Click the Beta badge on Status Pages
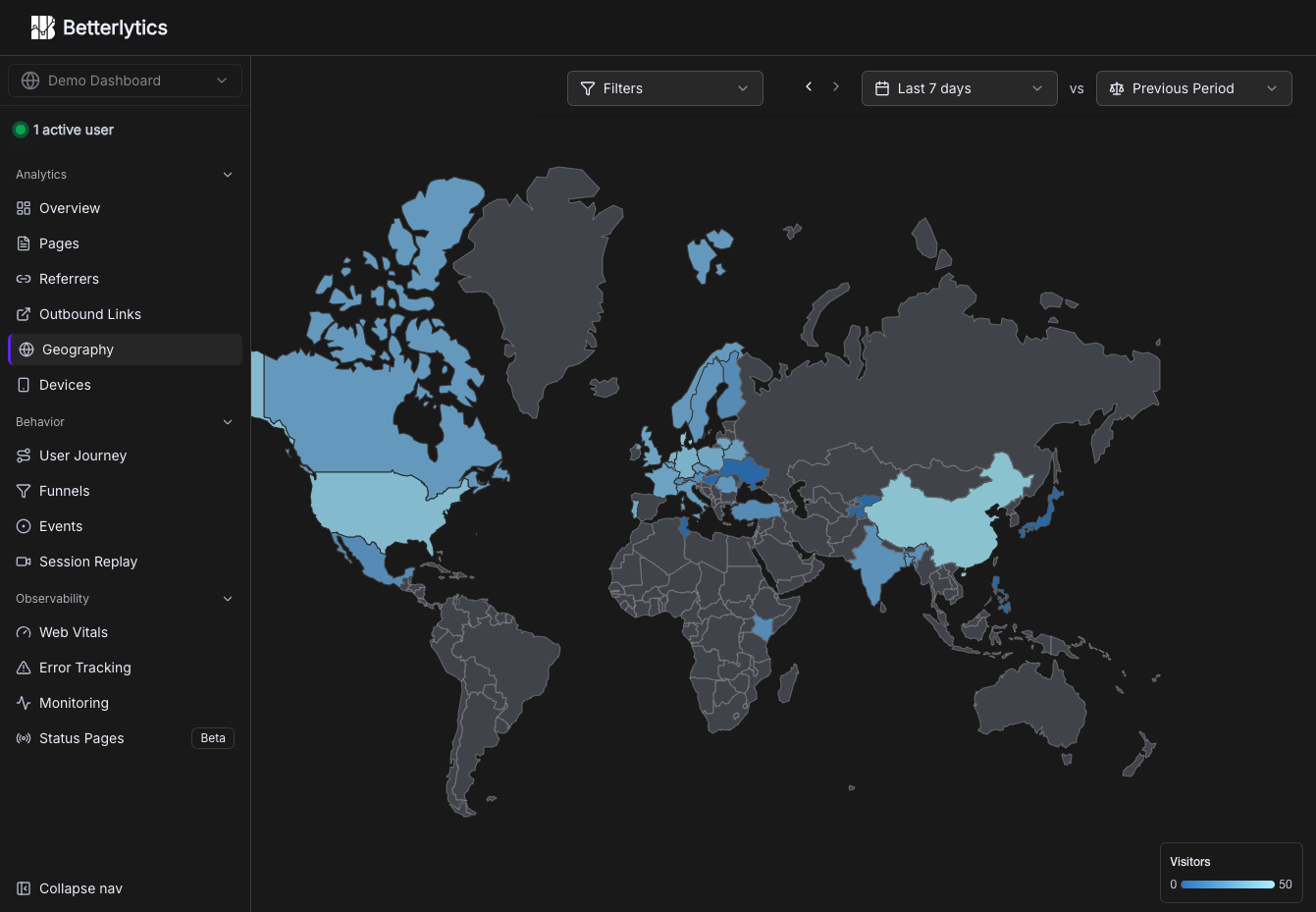 coord(213,738)
